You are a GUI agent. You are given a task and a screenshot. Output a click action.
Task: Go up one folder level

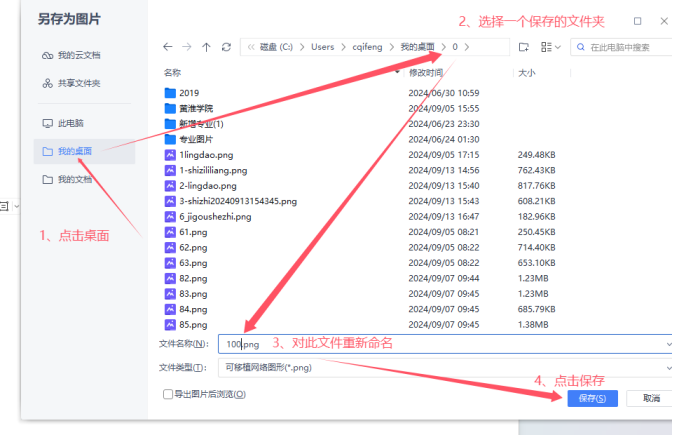tap(206, 47)
